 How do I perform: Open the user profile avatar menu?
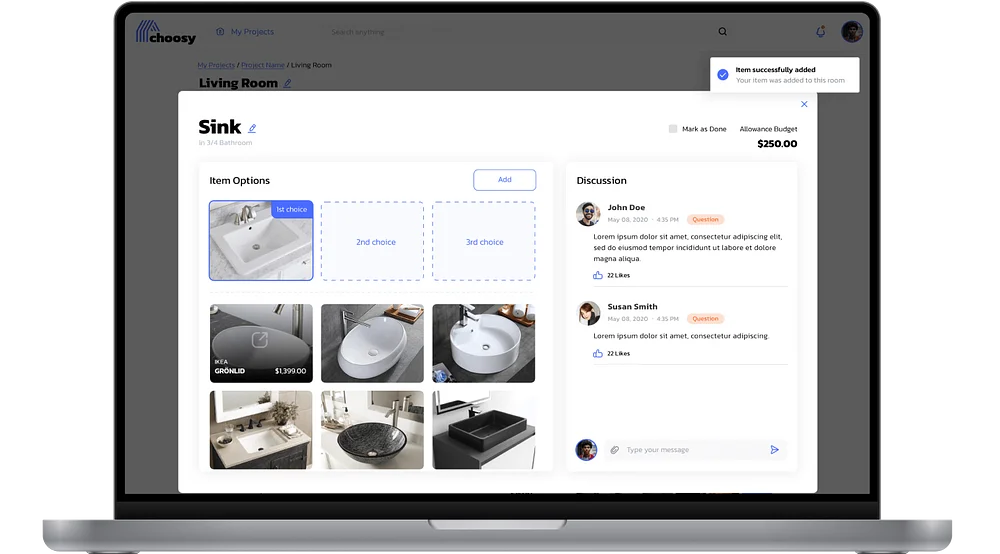tap(851, 31)
